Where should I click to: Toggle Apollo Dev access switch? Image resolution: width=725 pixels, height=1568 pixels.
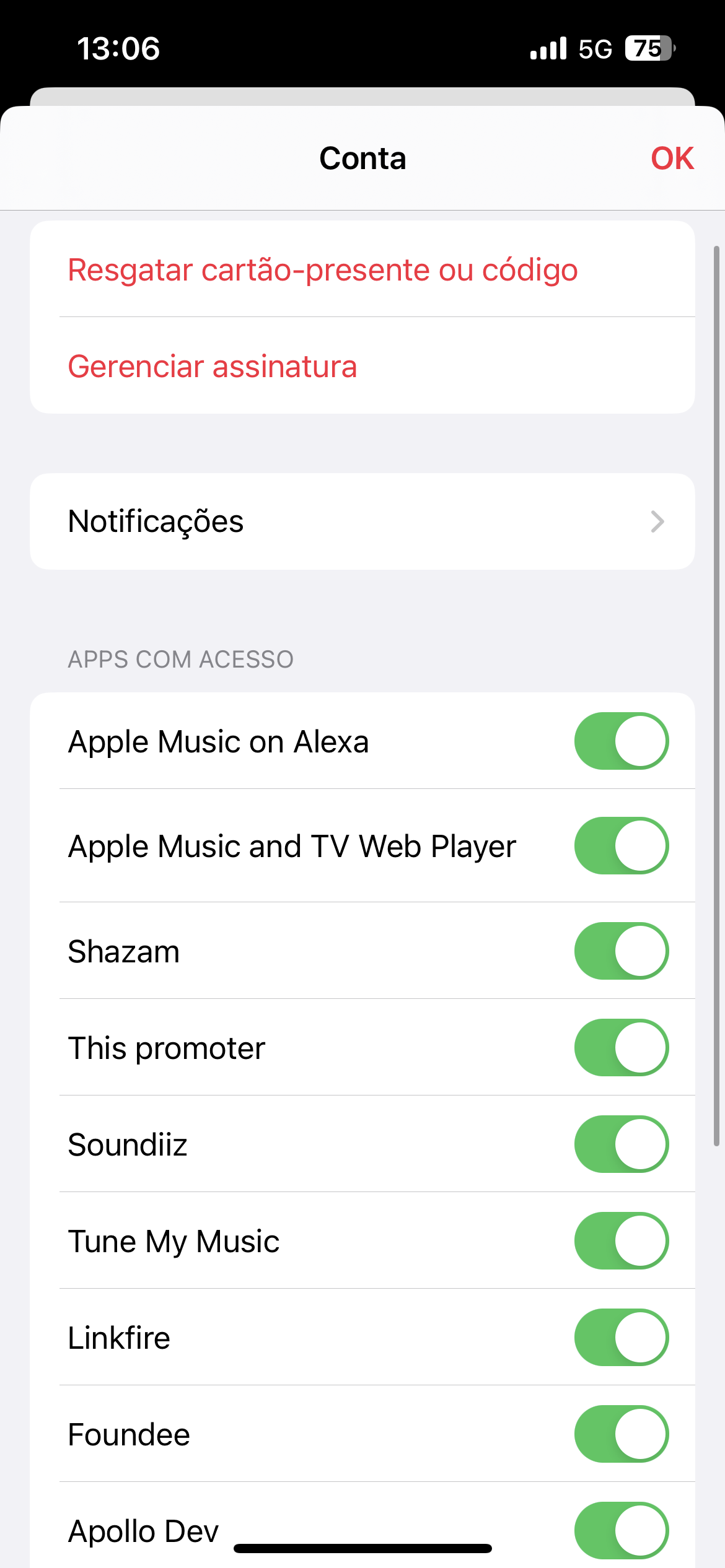621,1531
